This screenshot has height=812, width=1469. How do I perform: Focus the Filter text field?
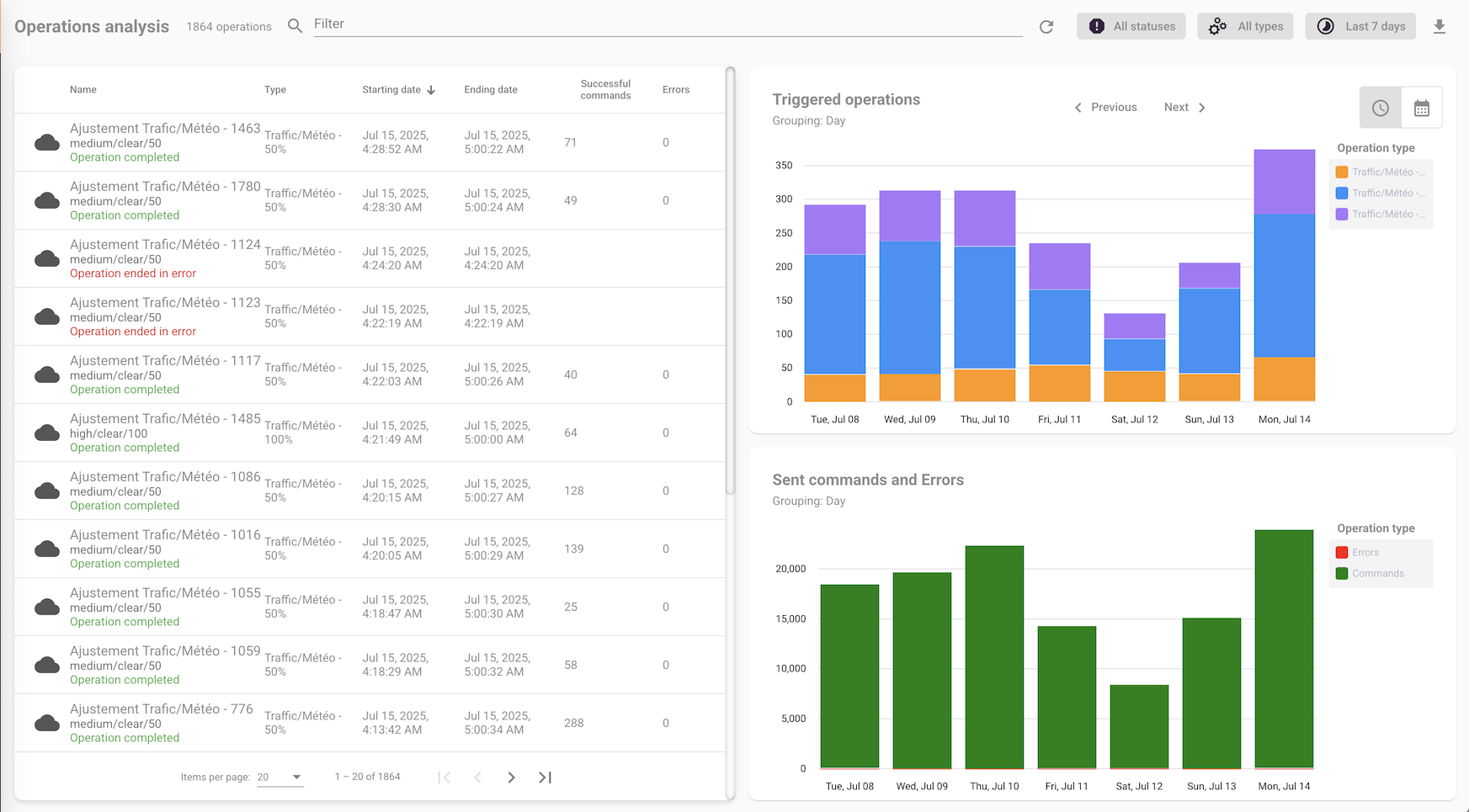(x=665, y=24)
